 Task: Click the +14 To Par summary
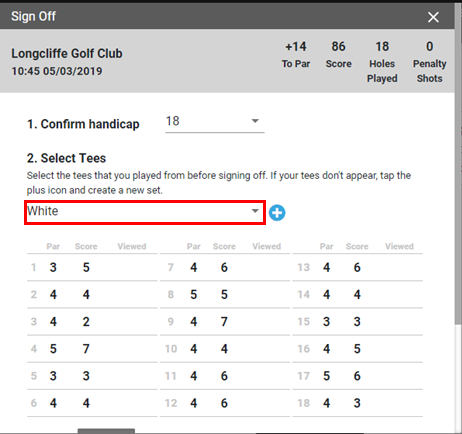point(296,55)
